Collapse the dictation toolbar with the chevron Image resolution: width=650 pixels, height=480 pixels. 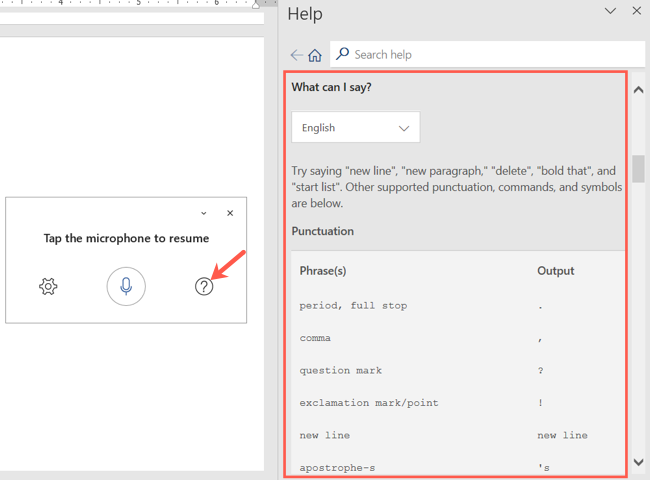(x=204, y=213)
